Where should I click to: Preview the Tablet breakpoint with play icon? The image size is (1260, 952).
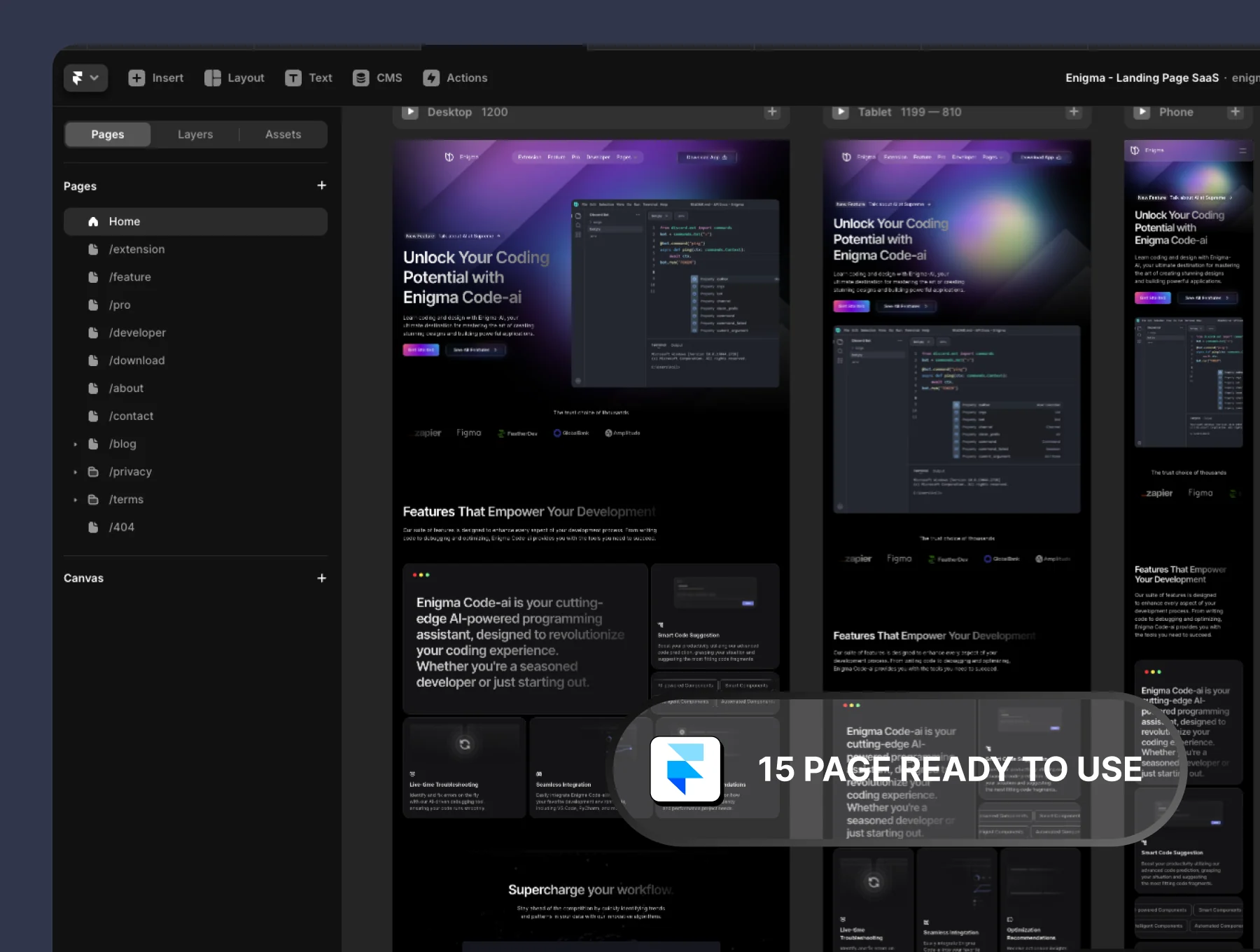[841, 112]
